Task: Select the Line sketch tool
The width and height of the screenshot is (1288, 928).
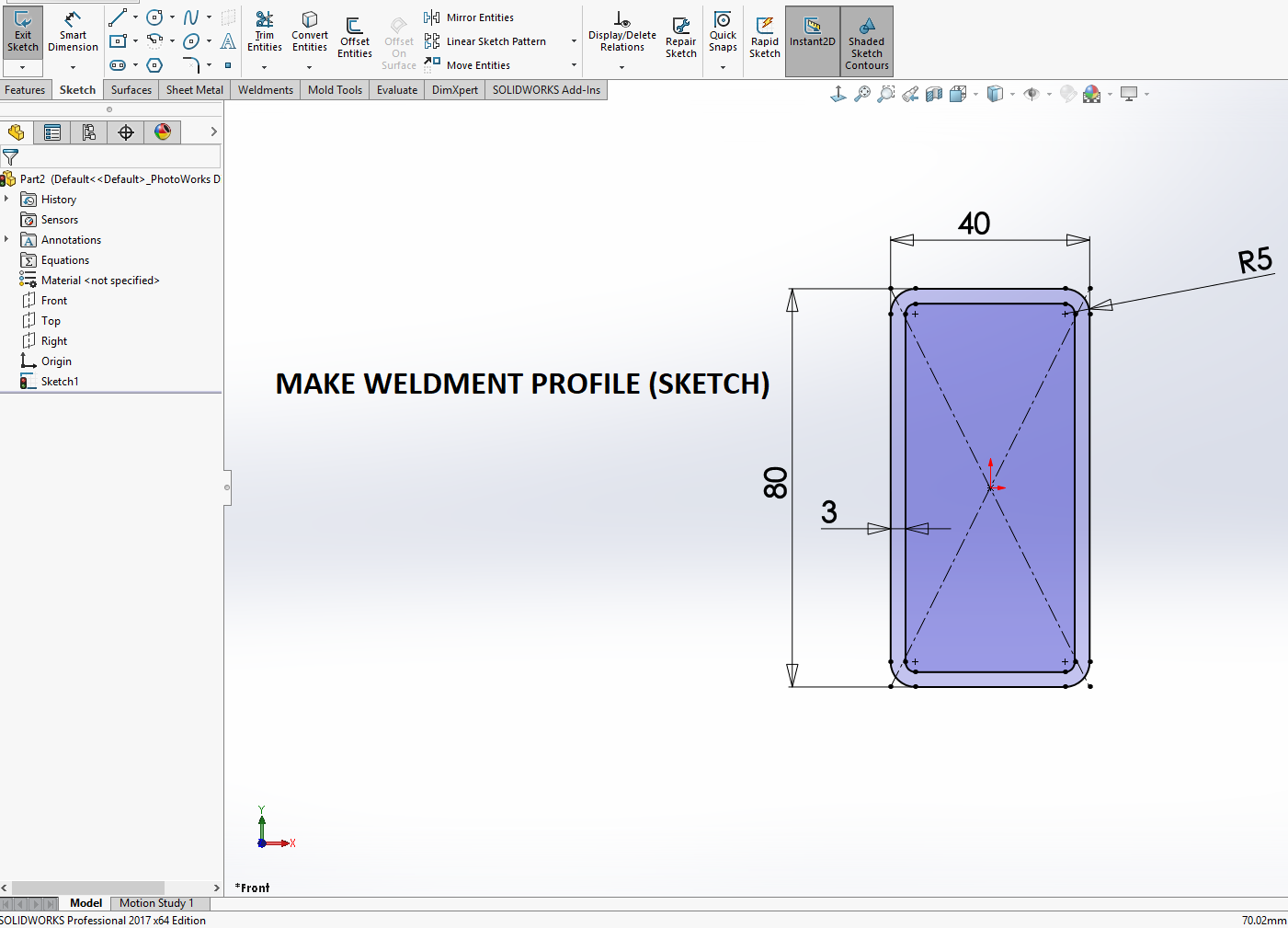Action: coord(117,17)
